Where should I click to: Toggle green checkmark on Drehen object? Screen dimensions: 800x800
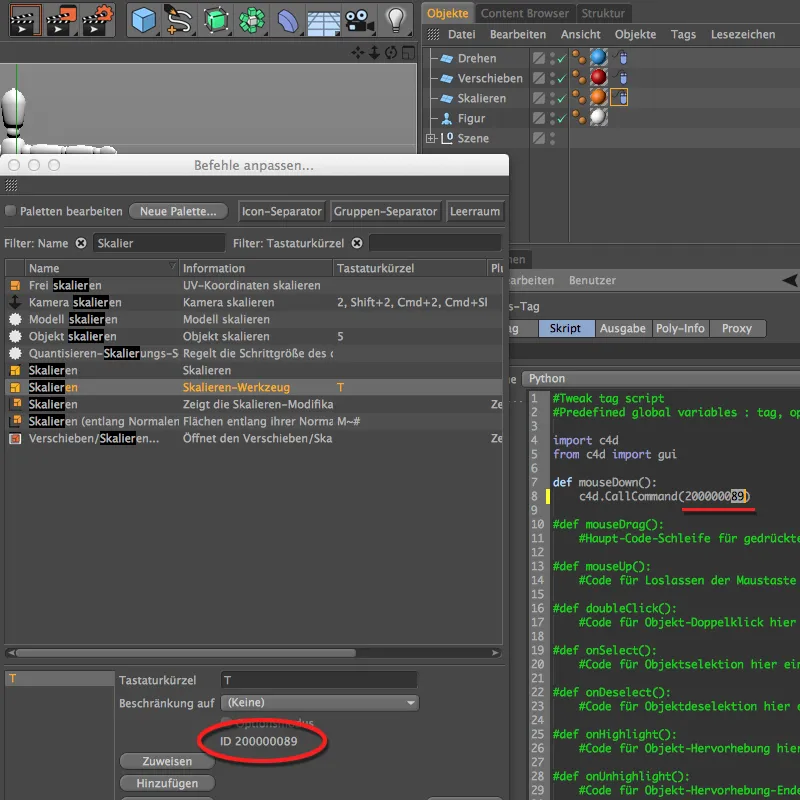(x=561, y=59)
